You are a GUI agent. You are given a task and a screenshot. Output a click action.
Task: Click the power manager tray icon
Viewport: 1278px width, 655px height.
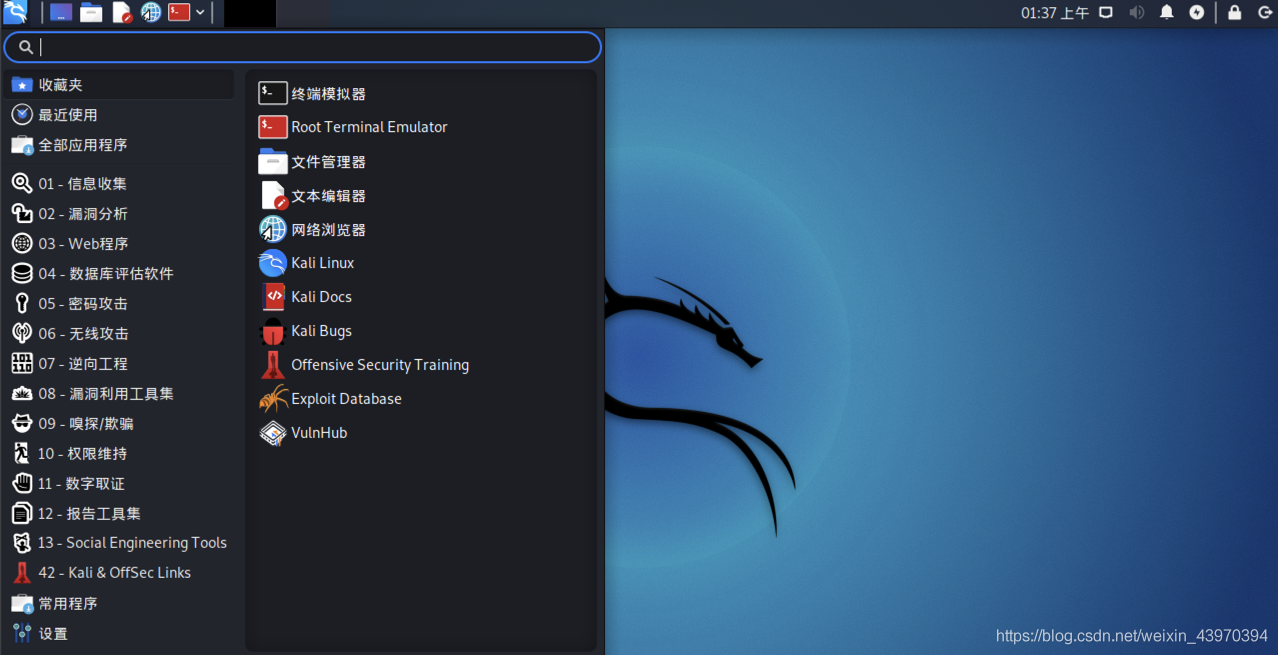point(1197,13)
